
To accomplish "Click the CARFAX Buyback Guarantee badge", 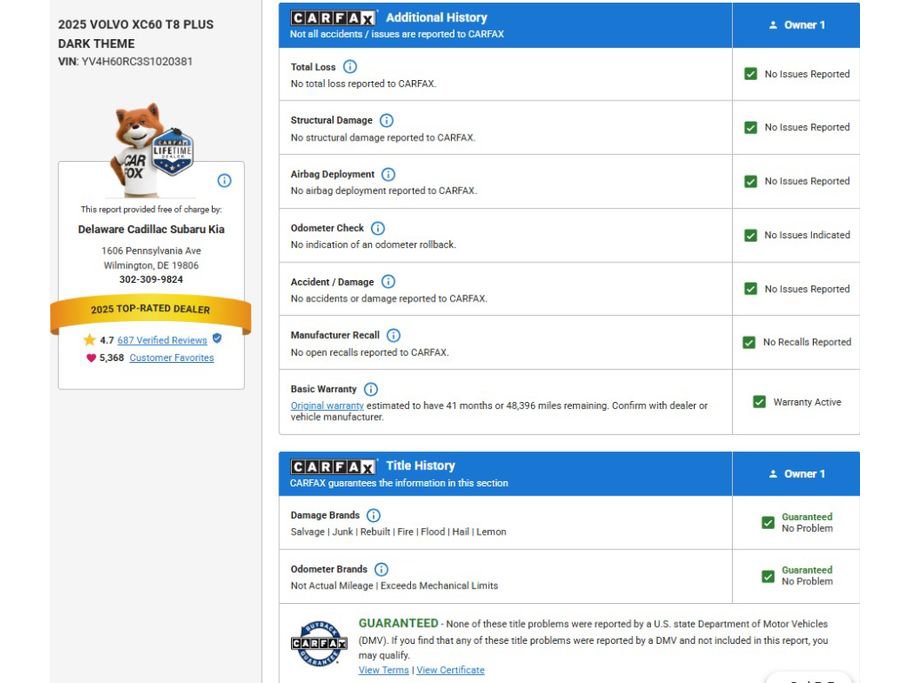I will click(319, 644).
